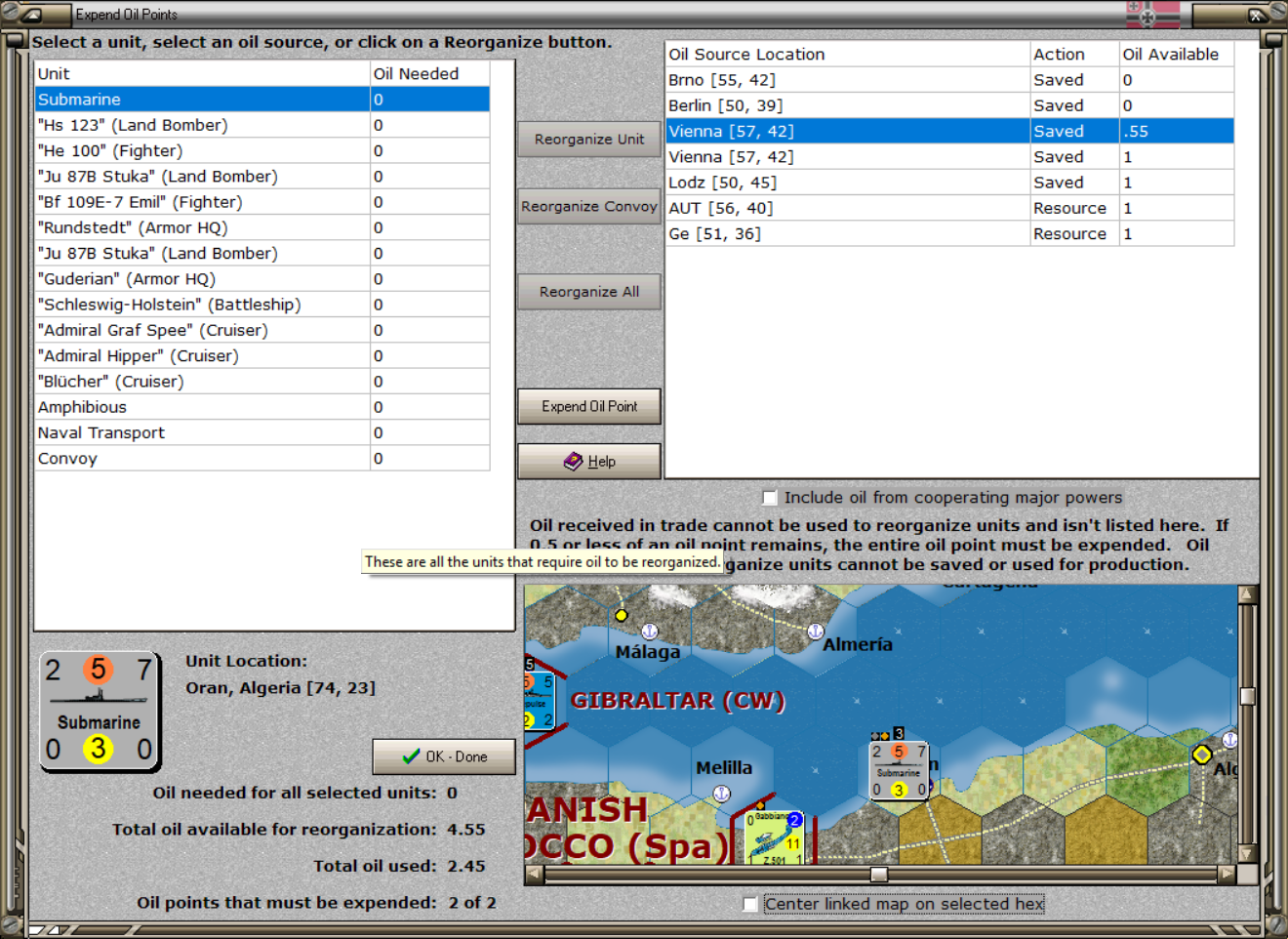
Task: Click the map's horizontal scrollbar thumb
Action: coord(879,875)
